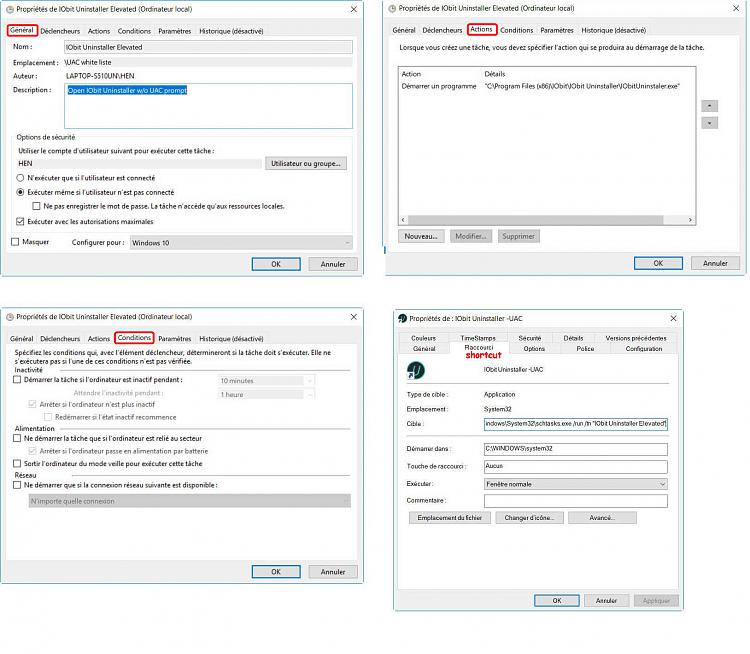Check Ne démarrer que si la connexion réseau disponible
750x654 pixels.
tap(17, 485)
